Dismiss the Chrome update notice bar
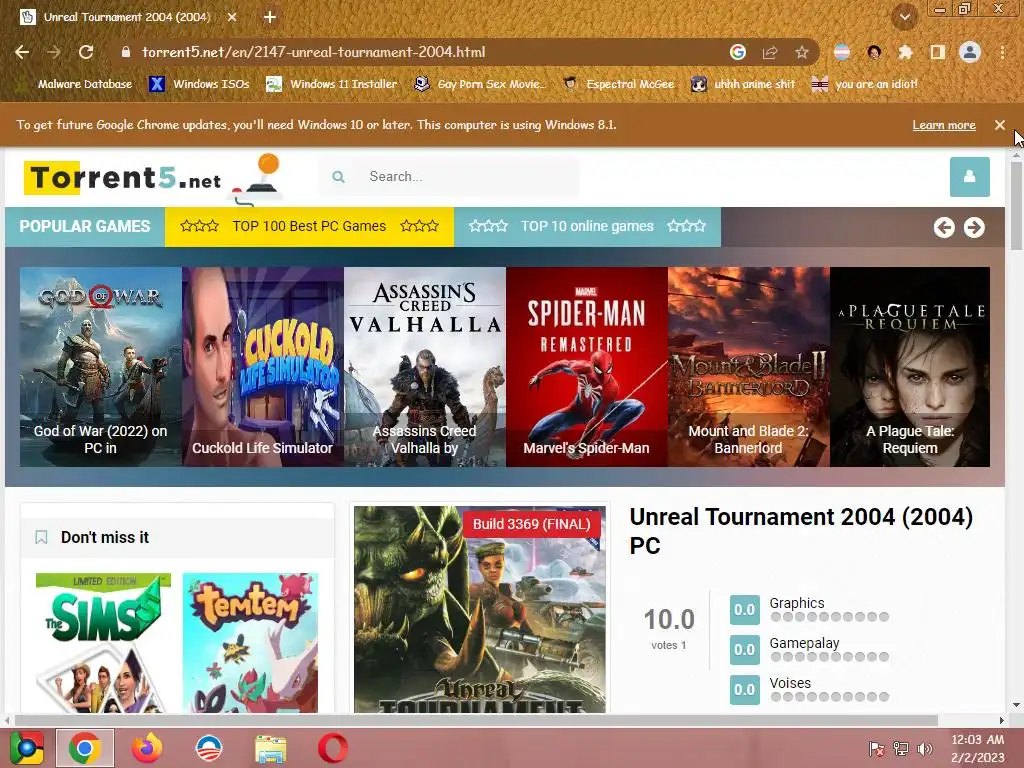This screenshot has height=768, width=1024. click(1000, 125)
